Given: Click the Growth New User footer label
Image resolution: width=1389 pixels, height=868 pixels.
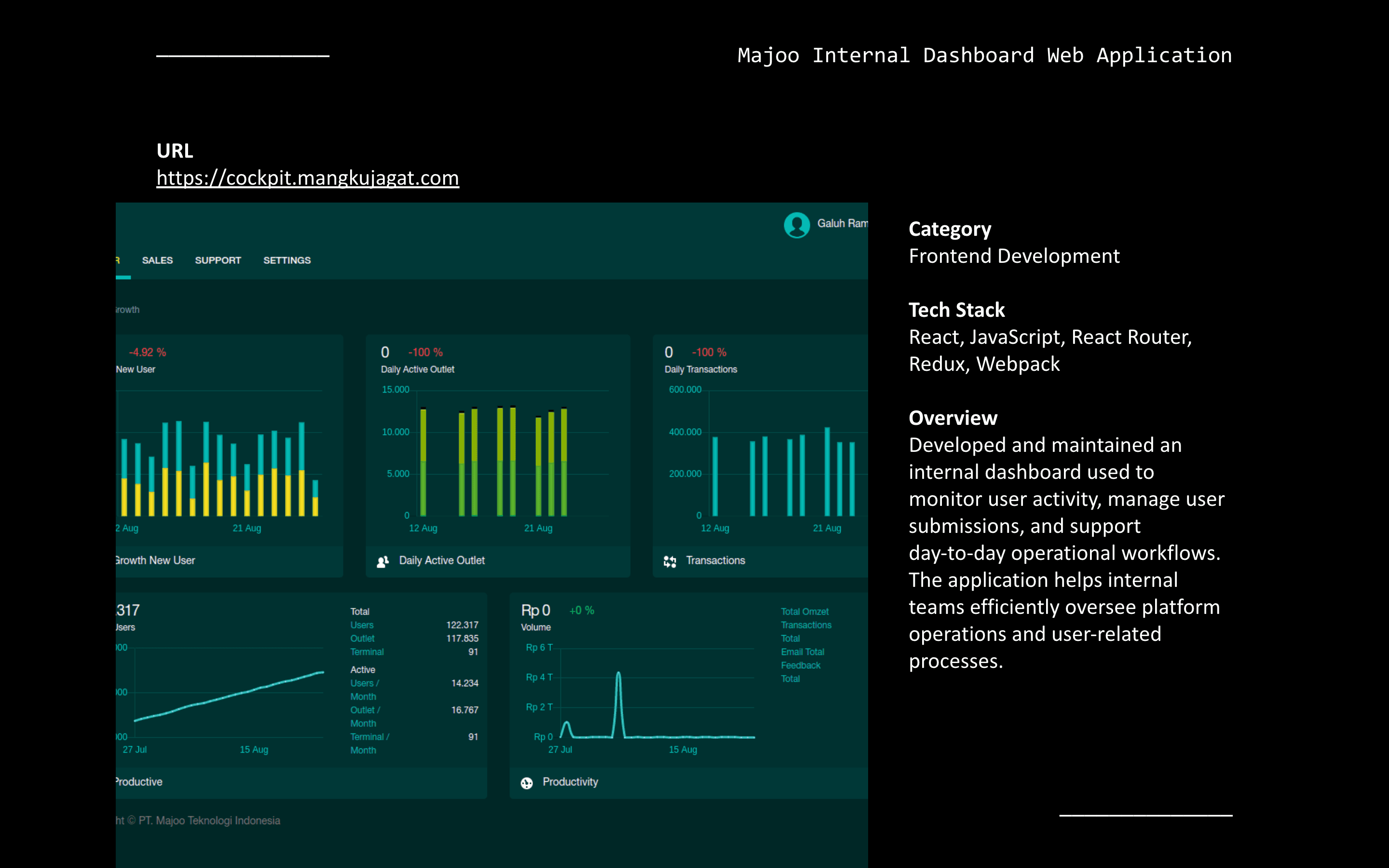Looking at the screenshot, I should pos(155,560).
